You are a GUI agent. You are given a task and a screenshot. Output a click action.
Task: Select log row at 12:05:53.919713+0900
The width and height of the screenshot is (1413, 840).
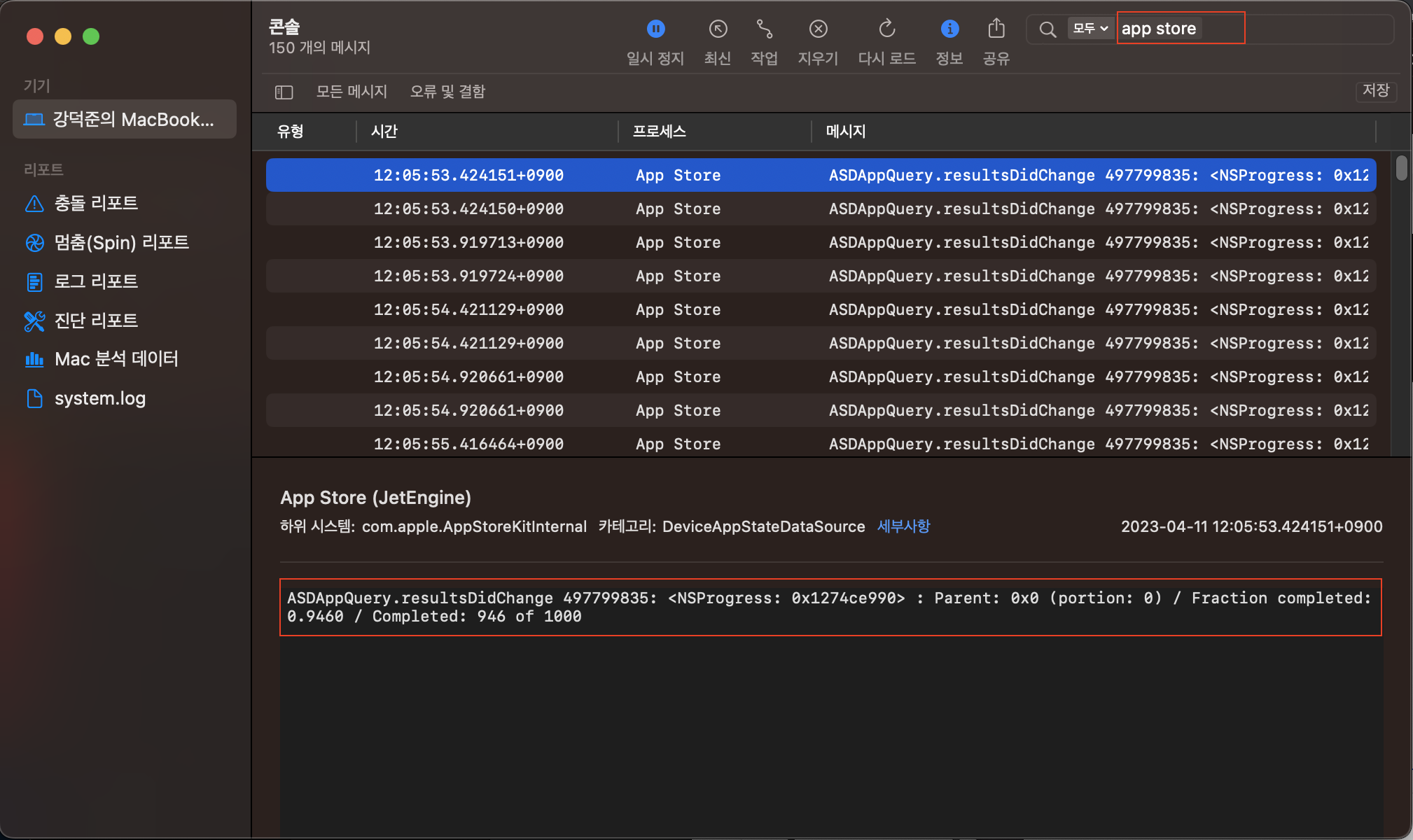[x=821, y=242]
